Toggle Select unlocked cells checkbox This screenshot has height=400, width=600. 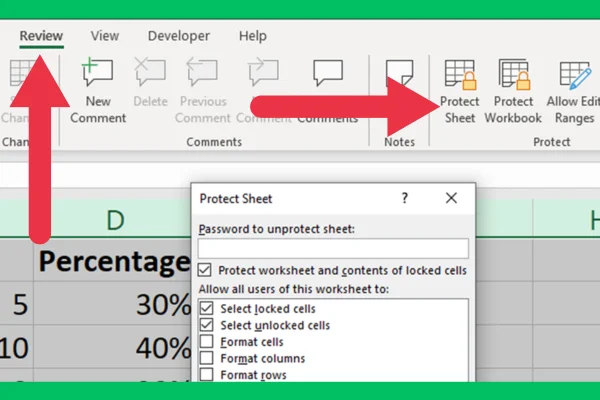coord(207,325)
